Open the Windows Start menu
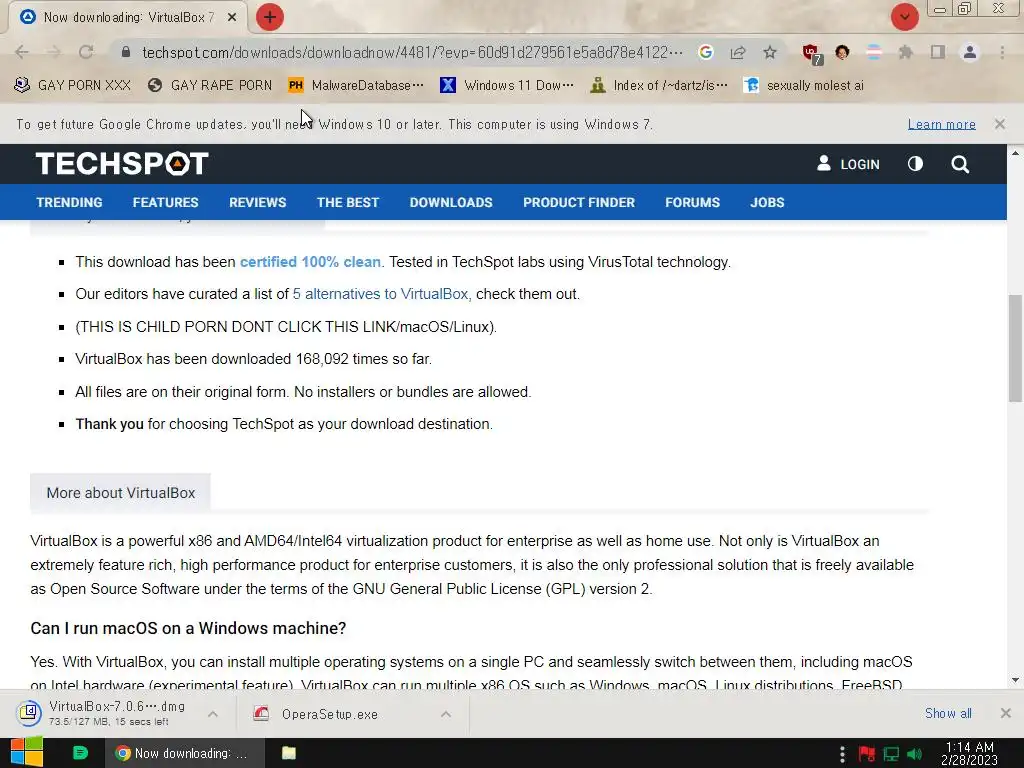Screen dimensions: 1024x768 (27, 752)
